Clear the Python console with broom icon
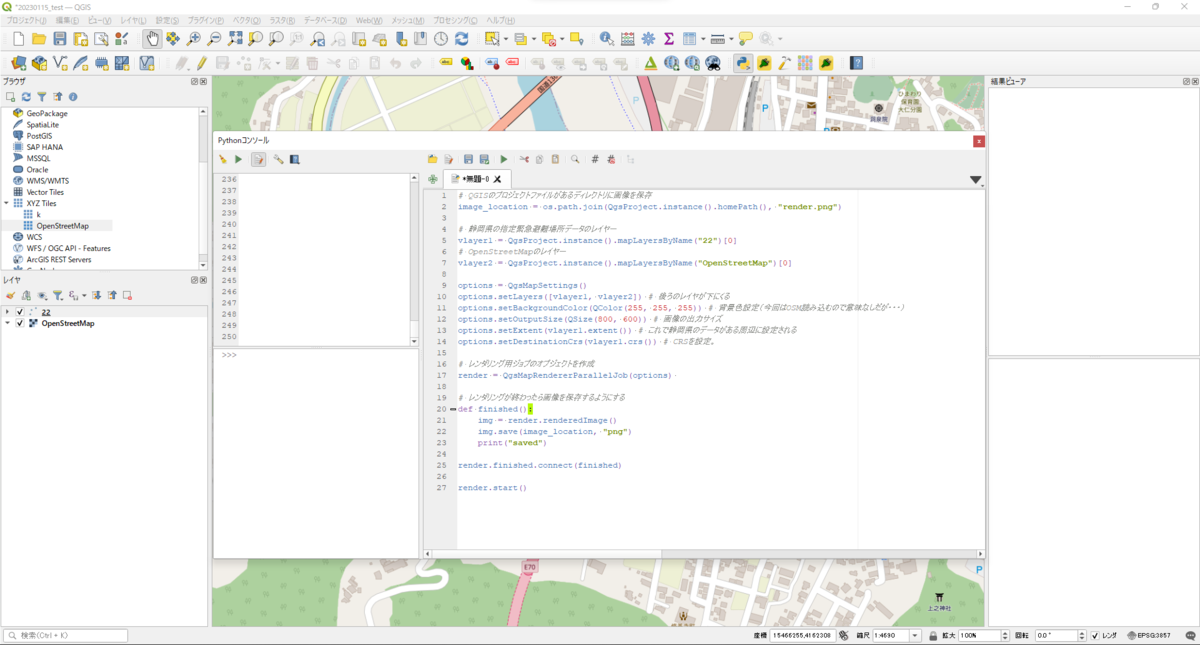The image size is (1200, 645). click(x=223, y=159)
